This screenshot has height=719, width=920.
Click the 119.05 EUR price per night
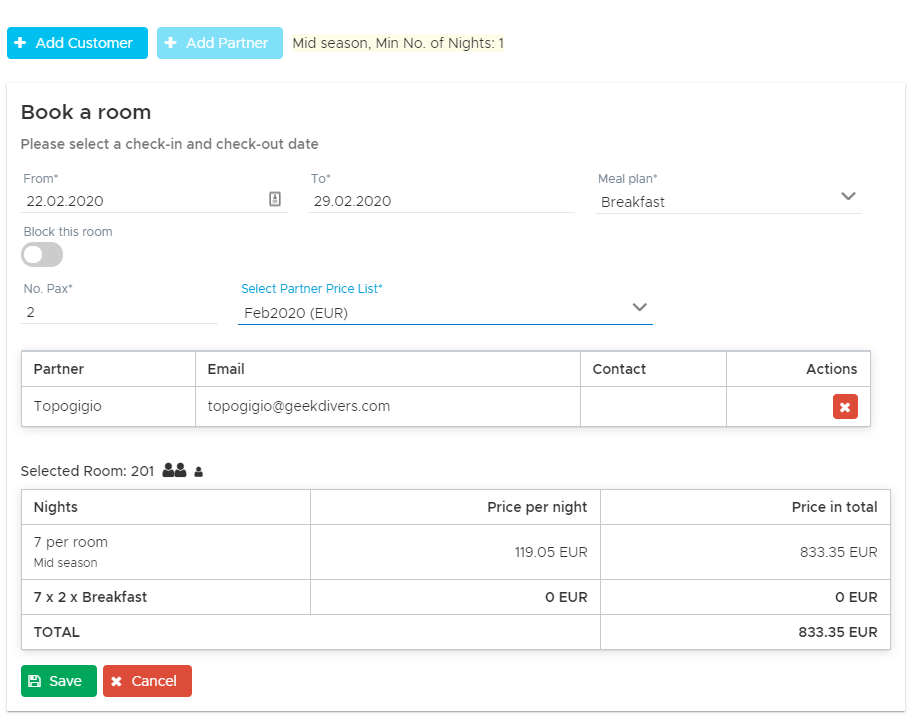point(551,552)
